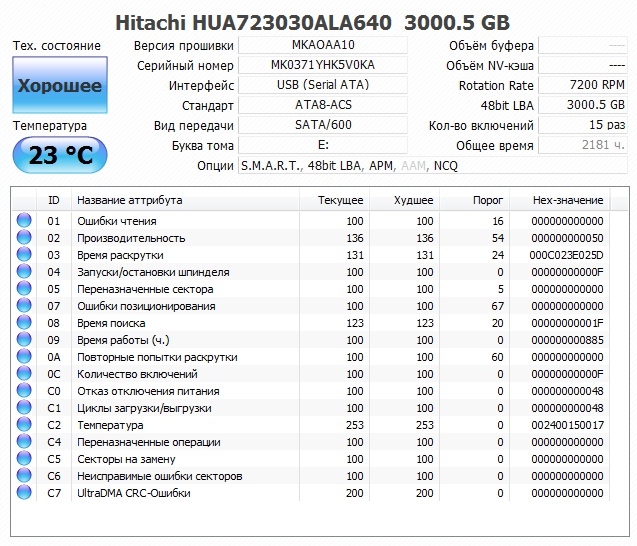Click the Текущее column header
637x546 pixels.
click(335, 200)
